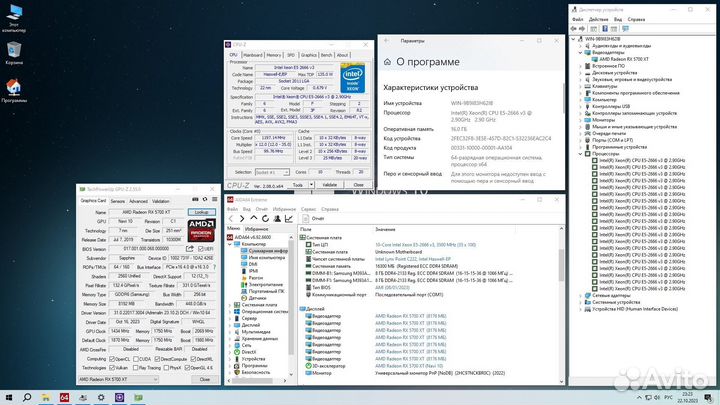This screenshot has width=720, height=405.
Task: Open Программы desktop icon
Action: click(x=14, y=90)
